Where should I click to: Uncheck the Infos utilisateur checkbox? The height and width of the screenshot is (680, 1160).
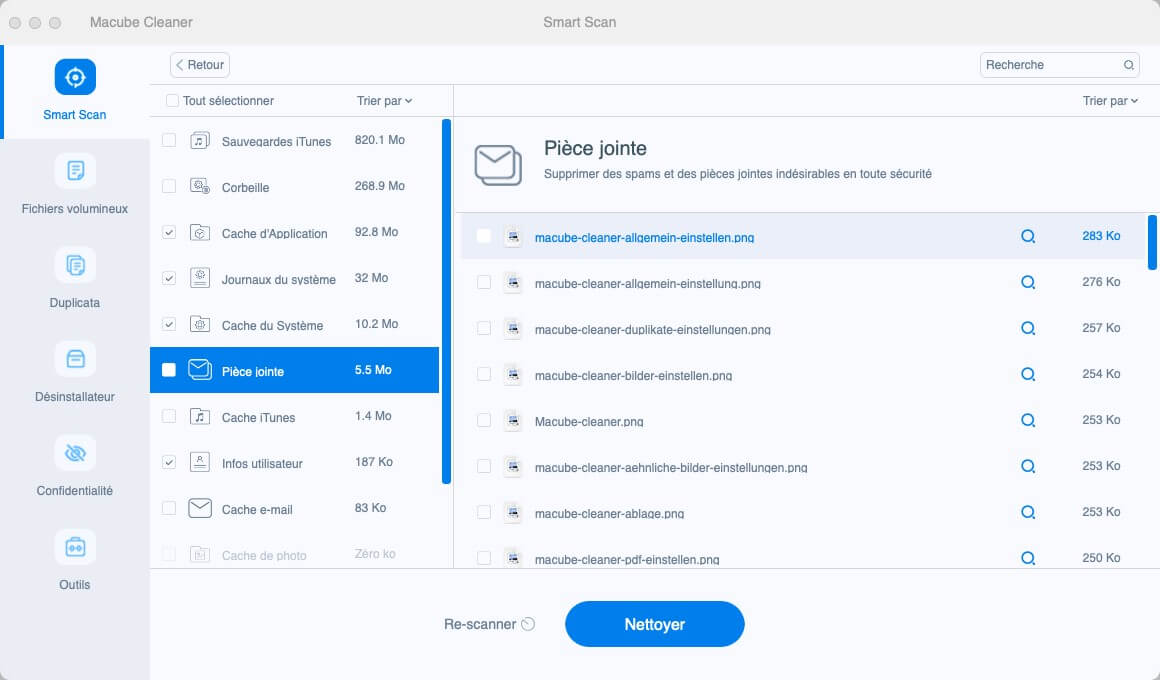point(169,462)
